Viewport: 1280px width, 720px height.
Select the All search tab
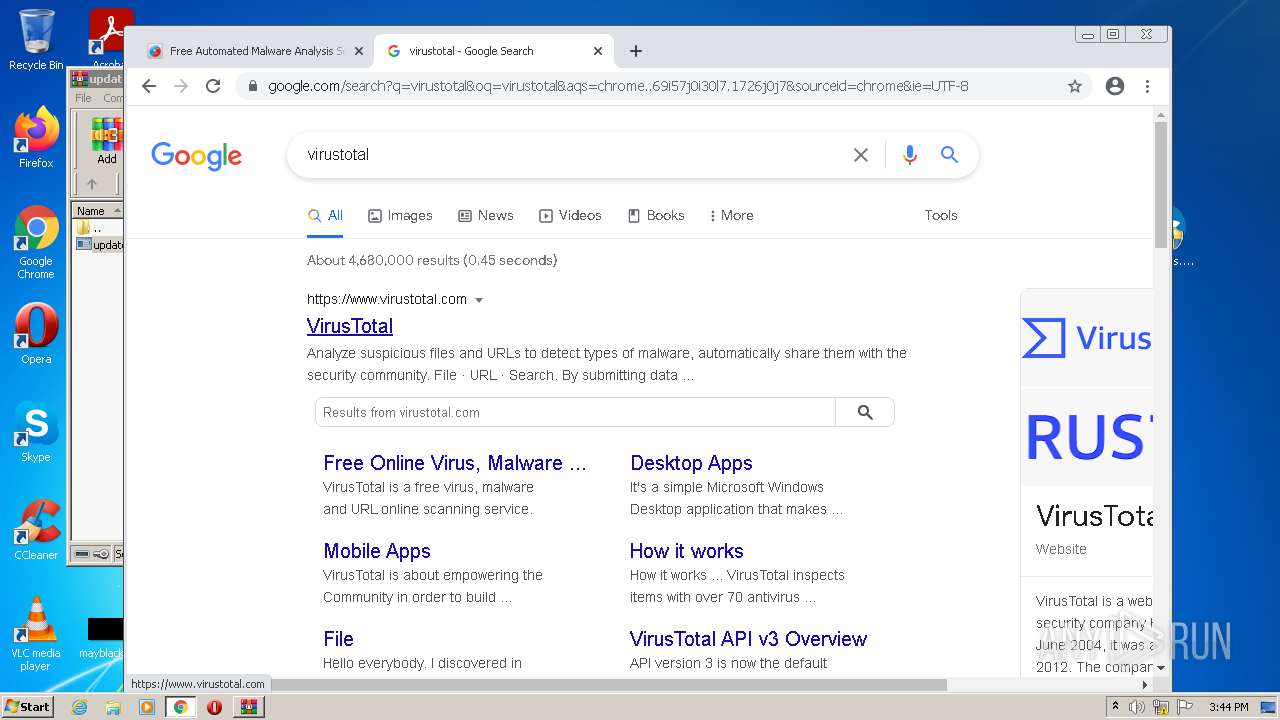[325, 216]
